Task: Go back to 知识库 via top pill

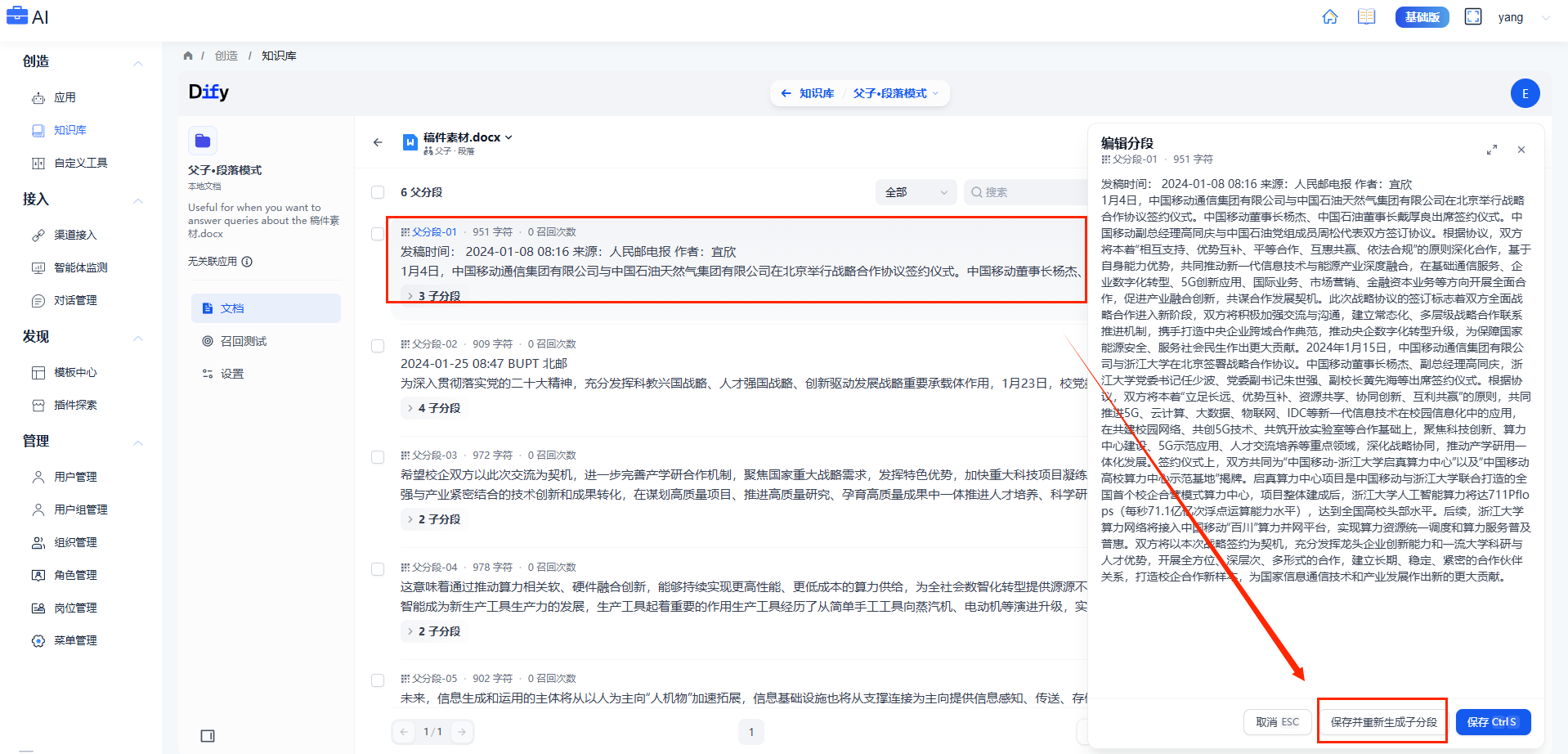Action: [808, 93]
